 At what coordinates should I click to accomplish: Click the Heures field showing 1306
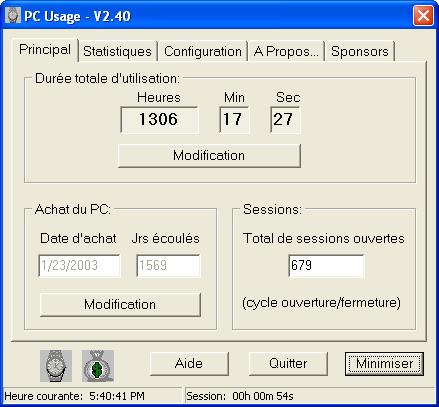tap(159, 120)
